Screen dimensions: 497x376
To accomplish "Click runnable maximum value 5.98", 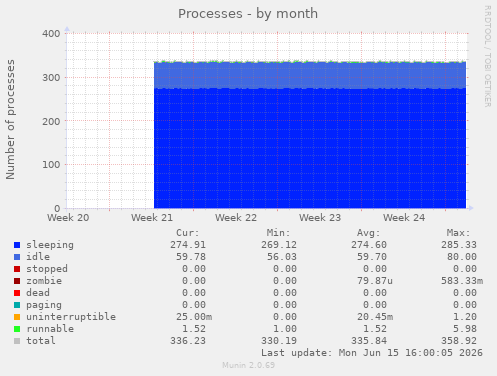I will 465,329.
